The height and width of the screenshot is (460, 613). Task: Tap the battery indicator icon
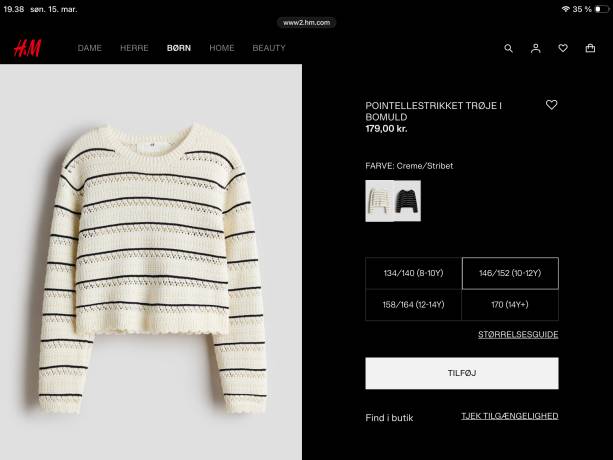pos(602,9)
